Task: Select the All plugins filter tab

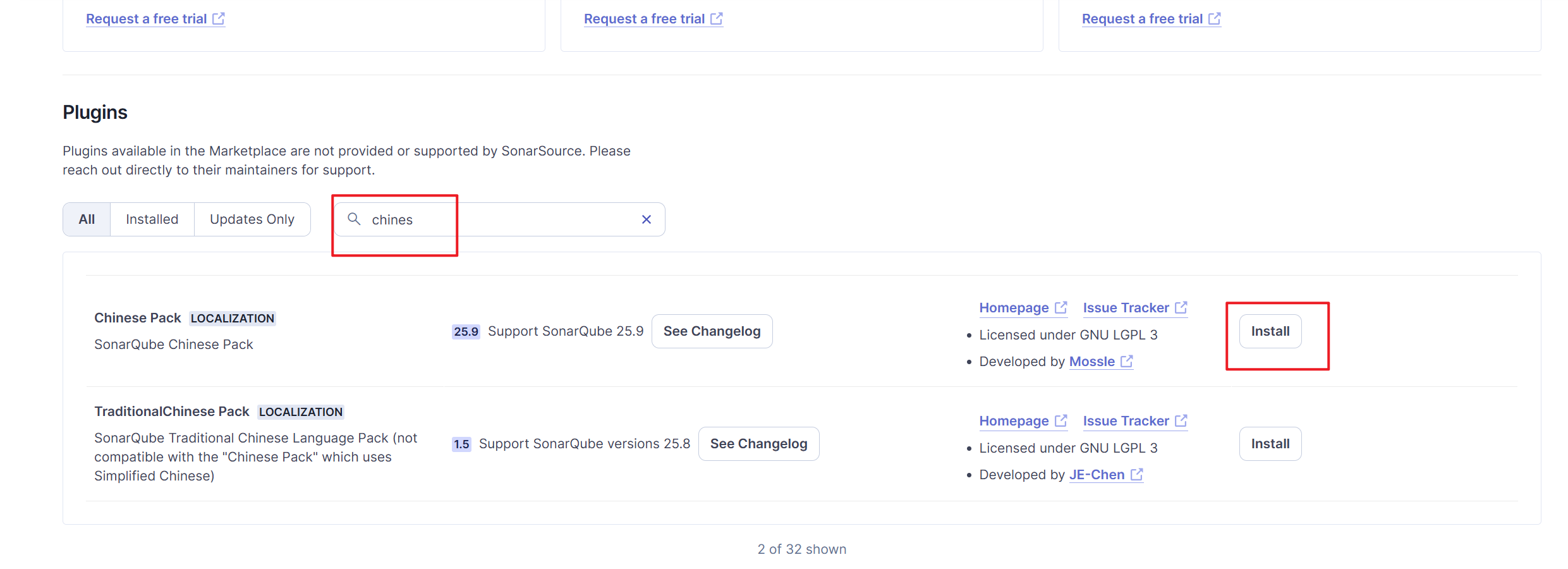Action: click(87, 219)
